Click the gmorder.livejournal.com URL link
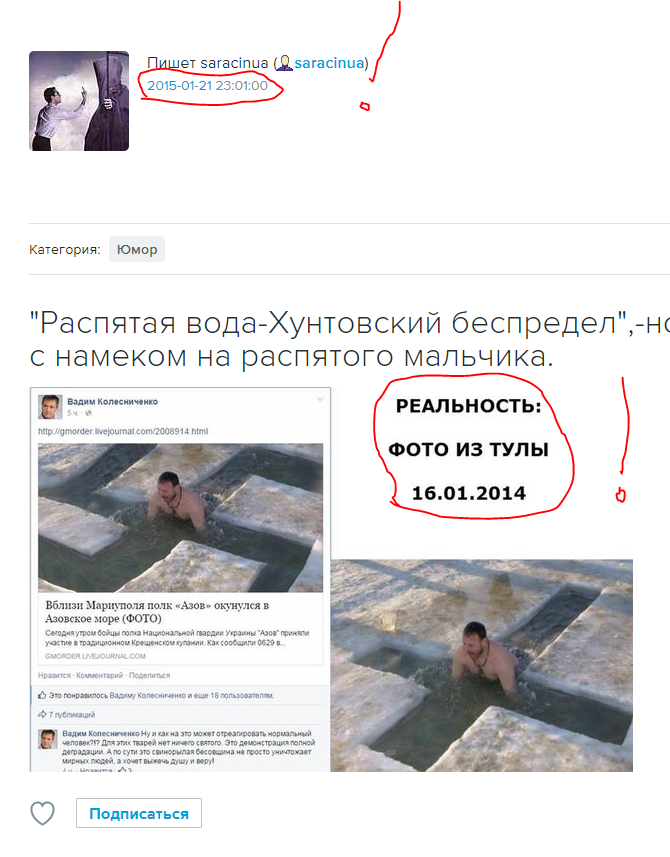 (123, 431)
